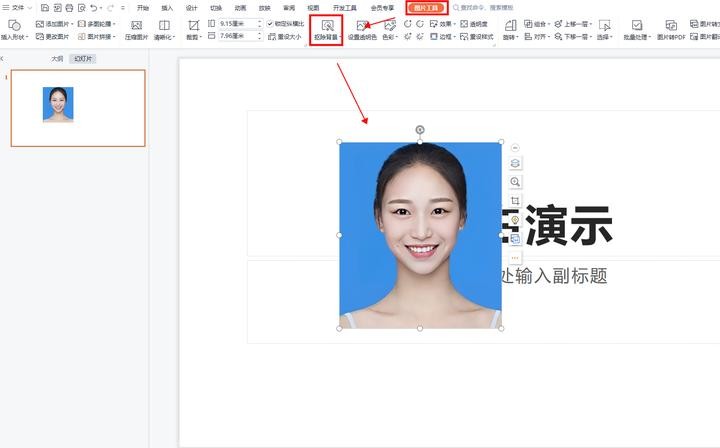Open the 插入 ribbon tab
This screenshot has height=448, width=720.
coord(167,7)
